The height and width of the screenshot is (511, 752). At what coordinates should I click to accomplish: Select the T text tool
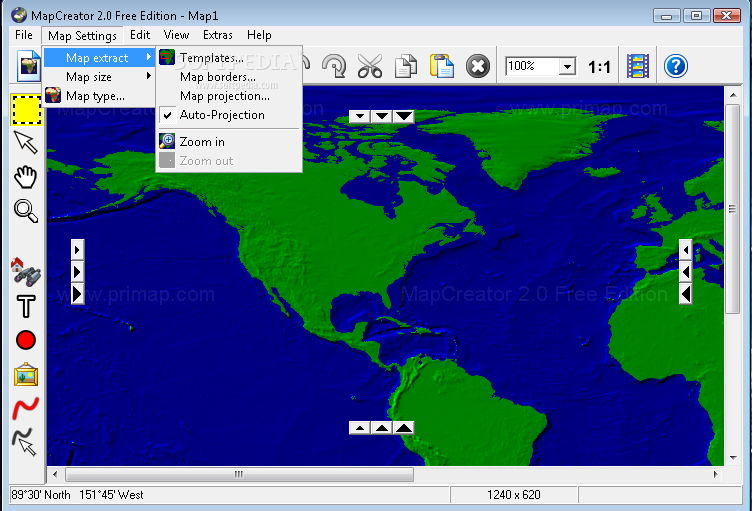click(x=25, y=306)
